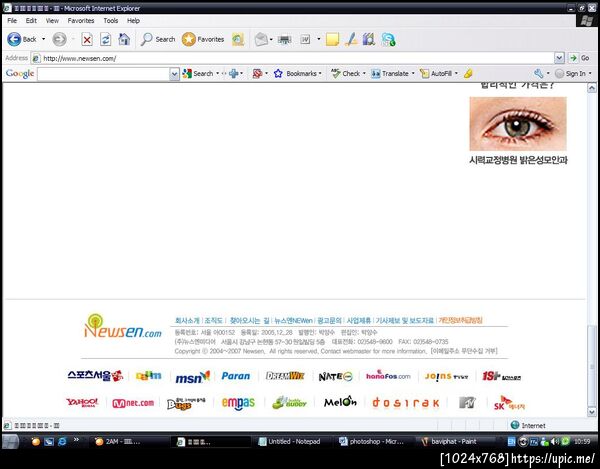
Task: Click the eye clinic advertisement image
Action: [x=518, y=124]
